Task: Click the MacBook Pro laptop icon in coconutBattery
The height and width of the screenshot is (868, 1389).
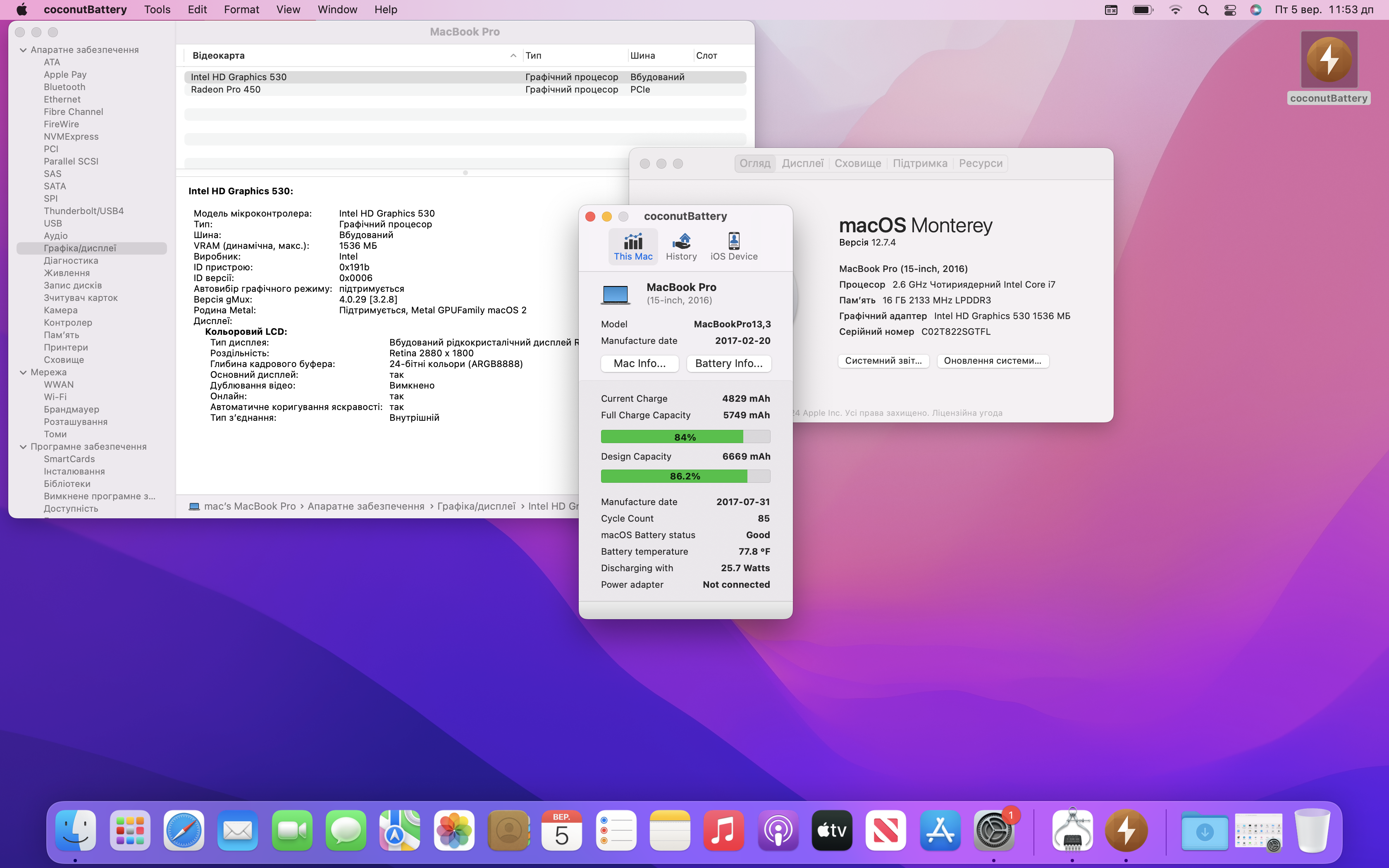Action: tap(615, 294)
